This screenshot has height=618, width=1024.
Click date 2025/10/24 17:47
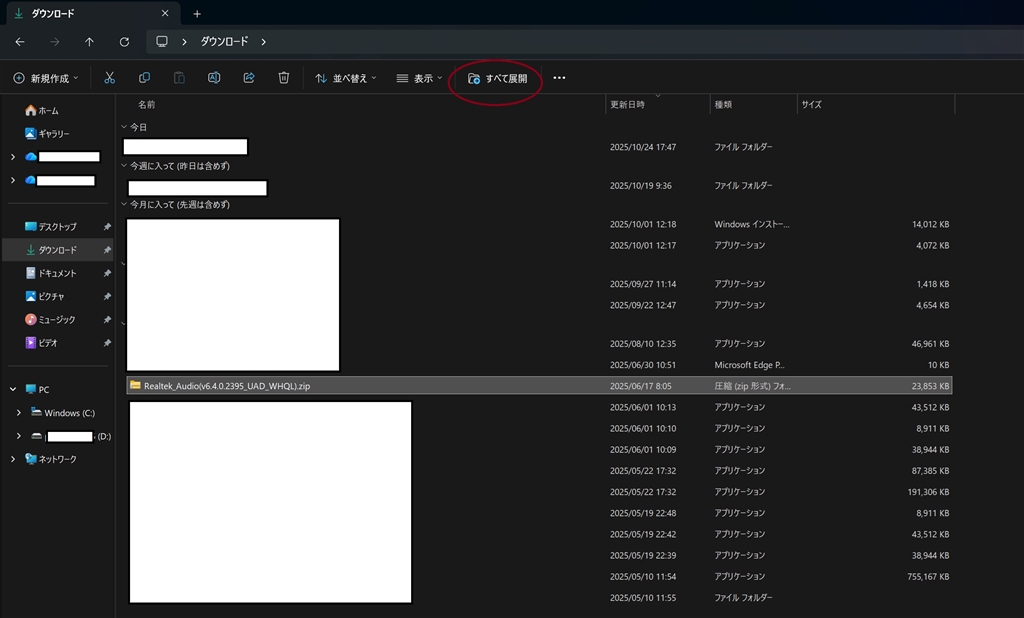643,147
